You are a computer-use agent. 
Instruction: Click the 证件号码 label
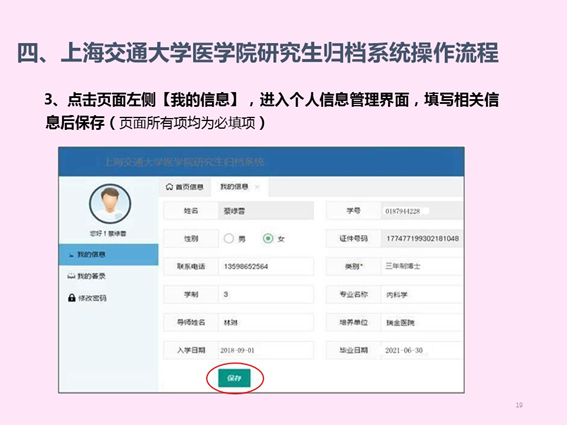(x=353, y=238)
